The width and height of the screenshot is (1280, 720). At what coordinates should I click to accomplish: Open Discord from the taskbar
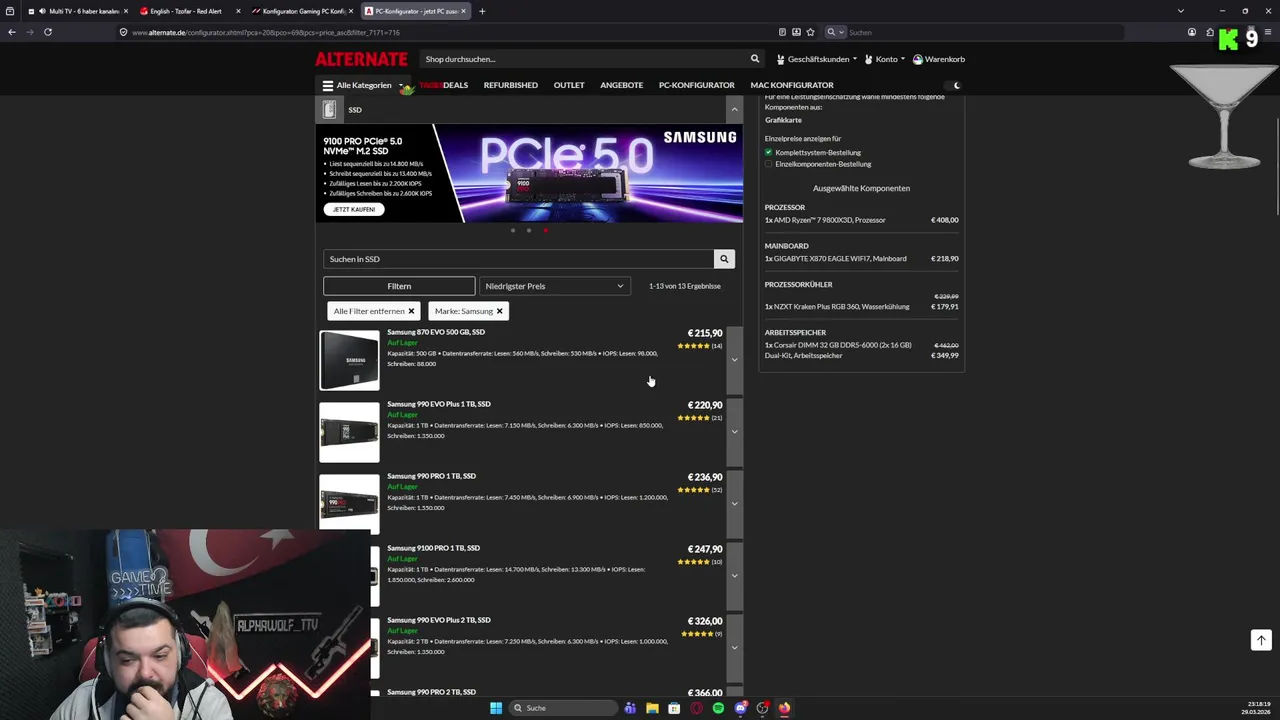(740, 708)
